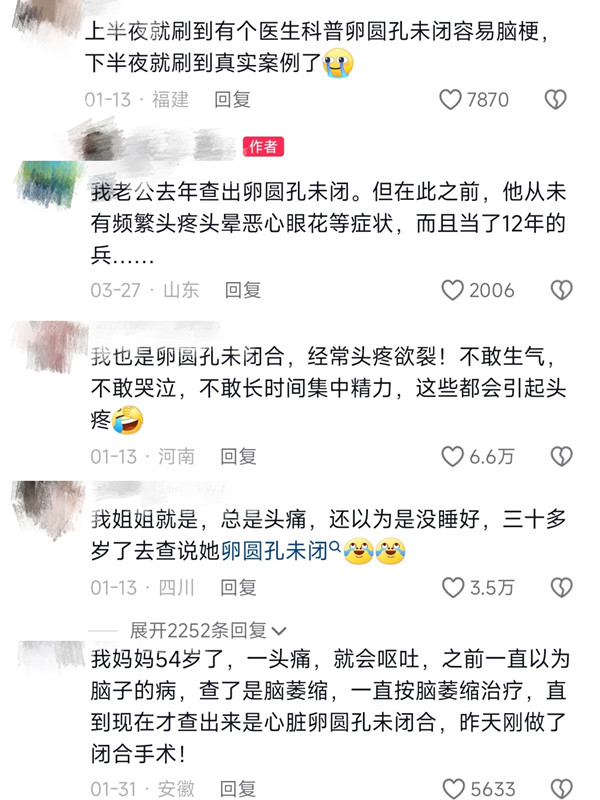Open the Henan commenter's avatar

click(x=51, y=345)
